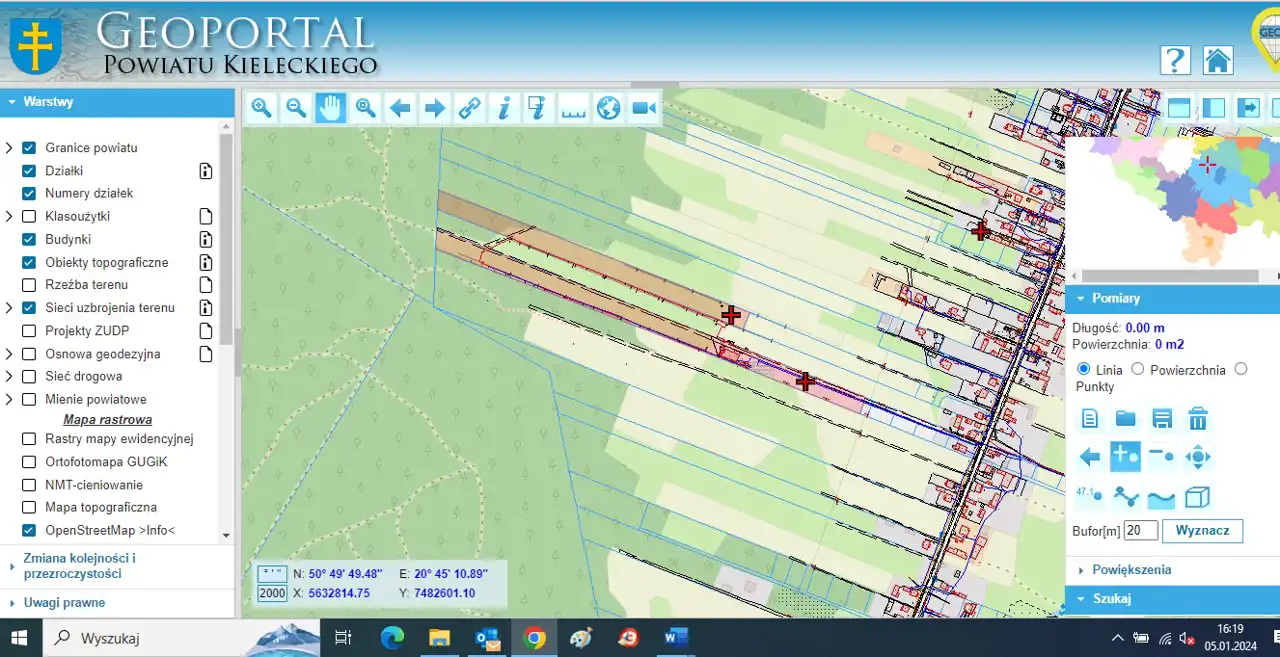Click the trash bin icon in Pomiary
This screenshot has height=657, width=1280.
click(x=1197, y=418)
